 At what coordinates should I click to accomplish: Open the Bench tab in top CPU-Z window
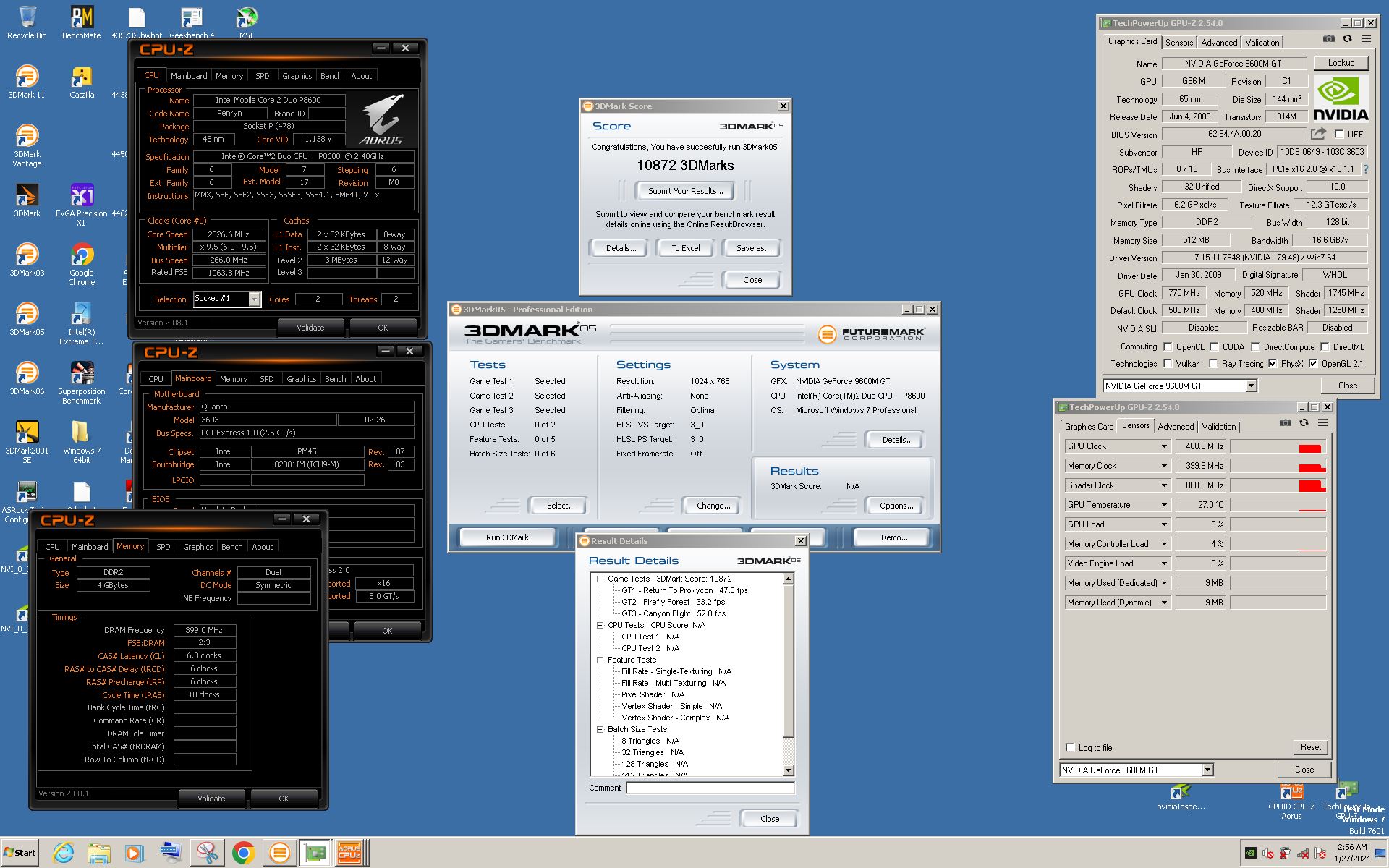[x=331, y=76]
